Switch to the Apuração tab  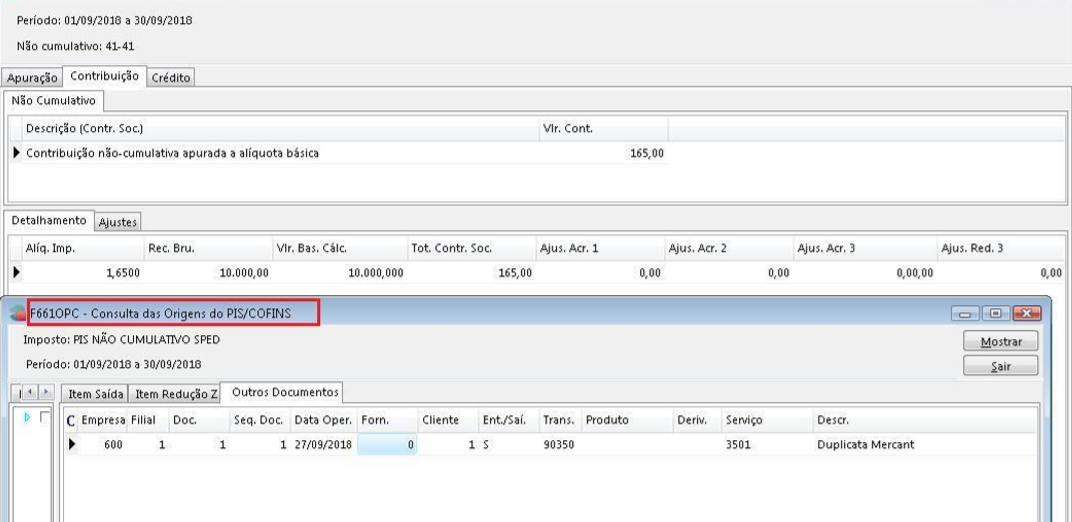[x=32, y=78]
